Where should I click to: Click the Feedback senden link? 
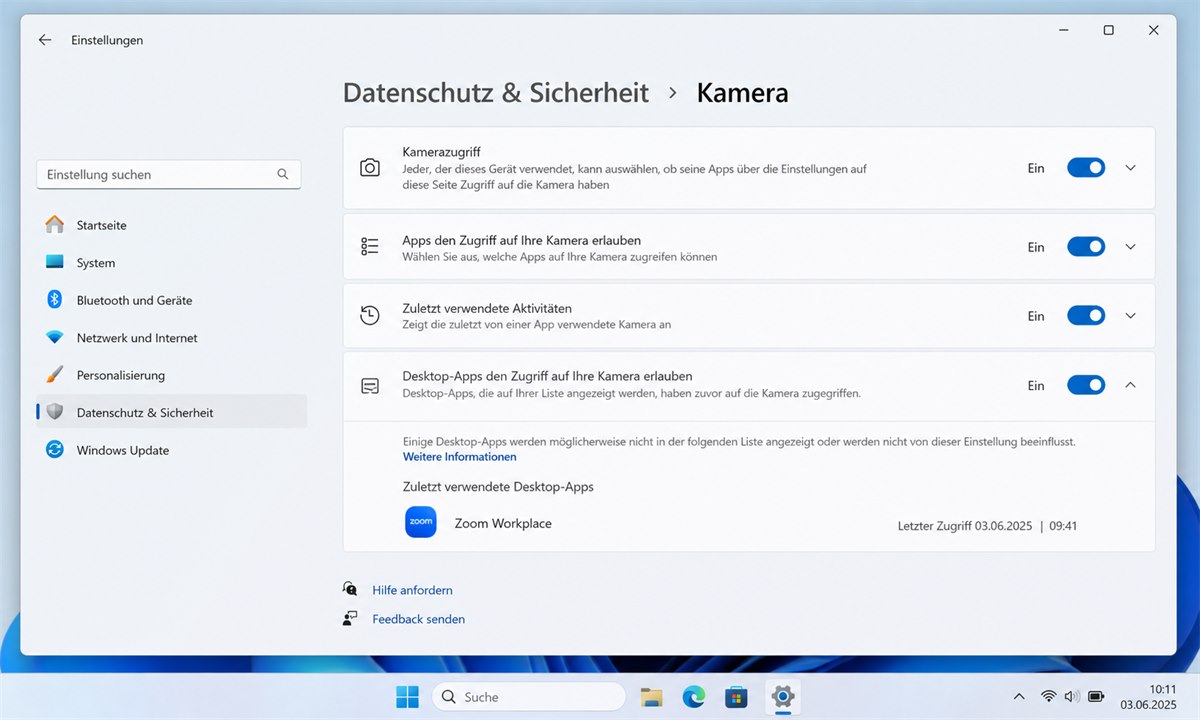tap(418, 619)
